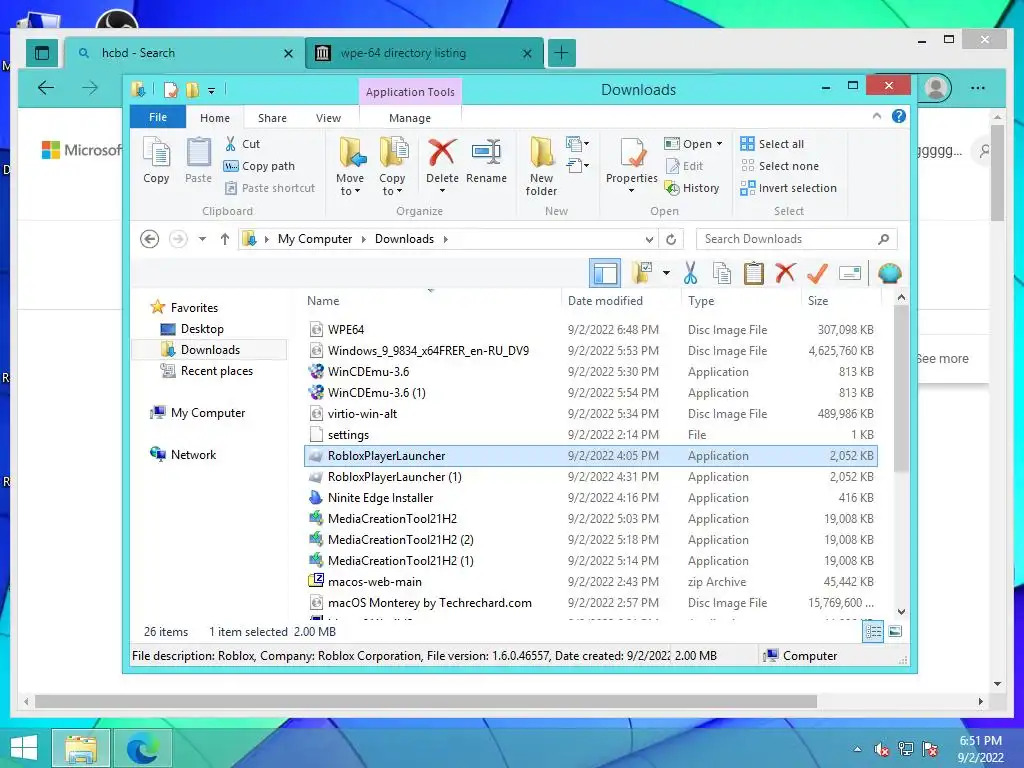Click the secondary toolbar red X delete icon

tap(785, 273)
